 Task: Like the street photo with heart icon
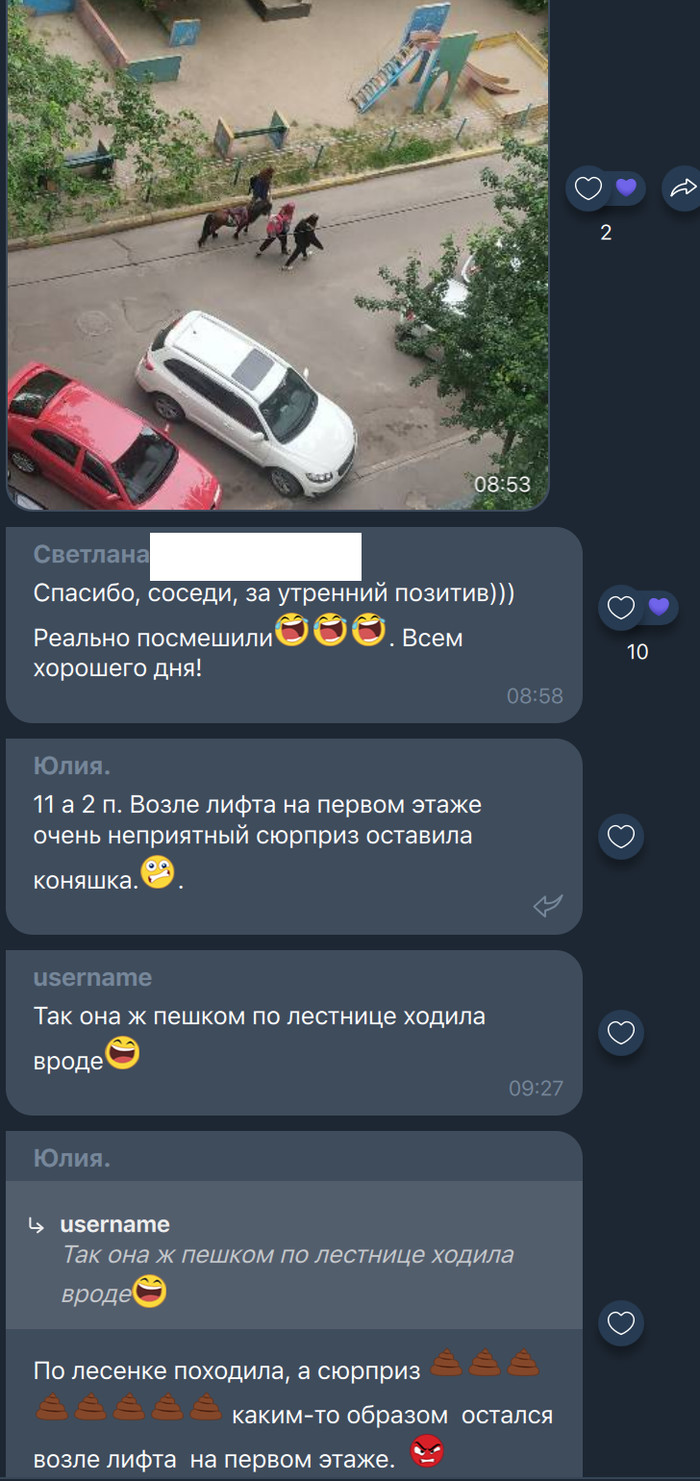(588, 188)
